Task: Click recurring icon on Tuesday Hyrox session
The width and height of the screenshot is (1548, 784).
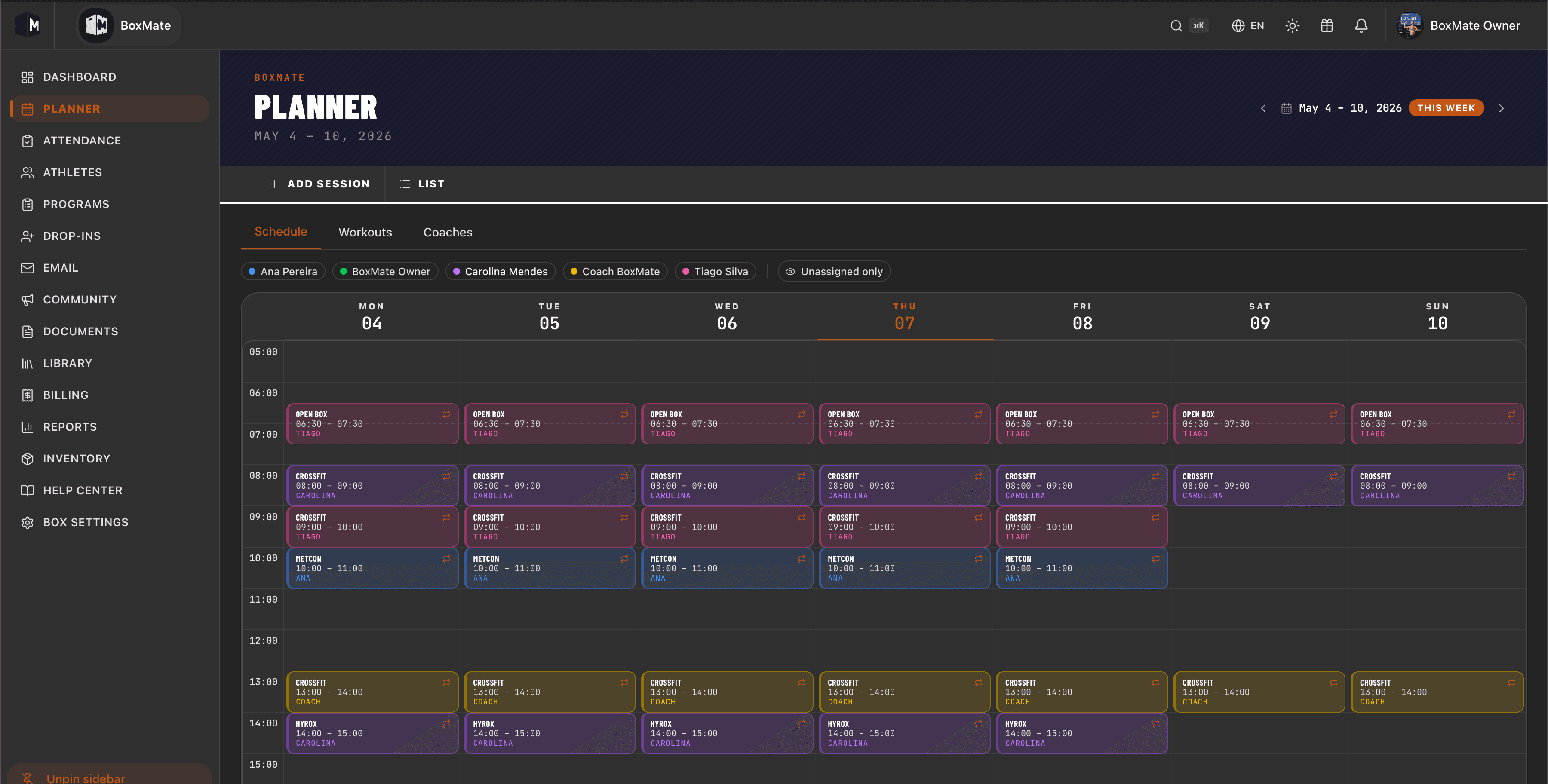Action: click(624, 724)
